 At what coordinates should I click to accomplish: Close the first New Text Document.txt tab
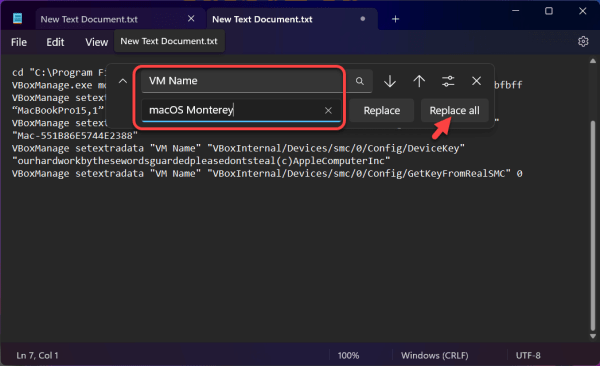(x=191, y=18)
